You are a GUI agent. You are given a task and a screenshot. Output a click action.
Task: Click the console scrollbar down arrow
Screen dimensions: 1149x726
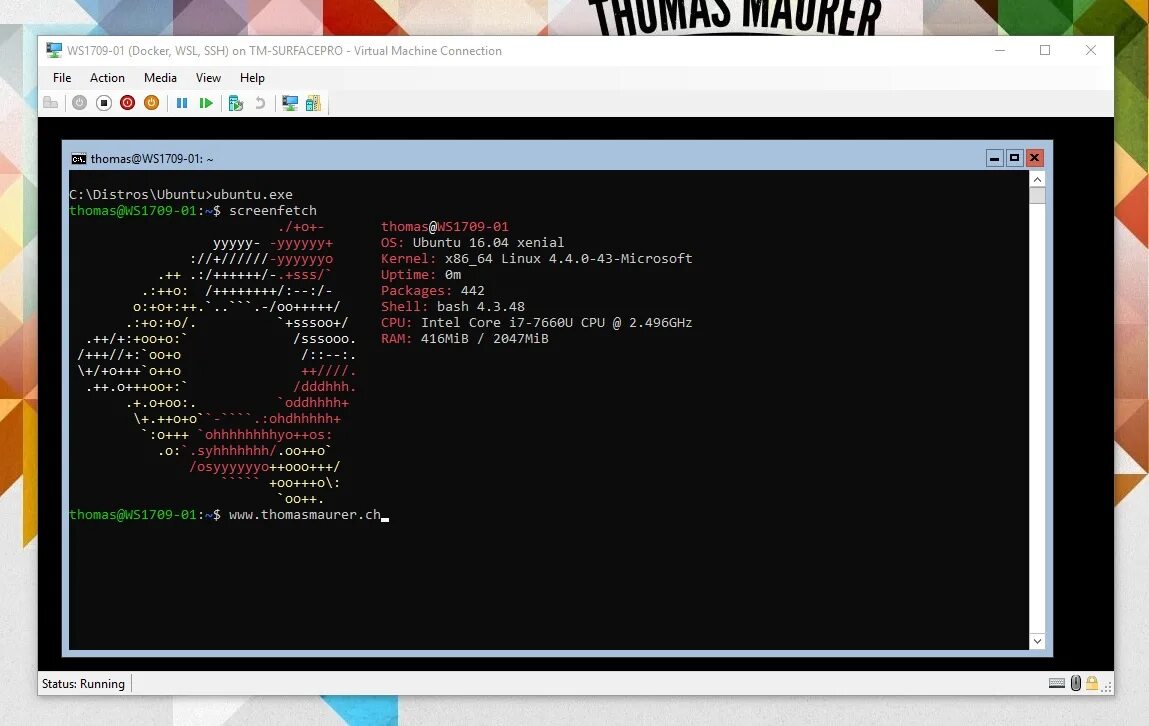pos(1037,641)
